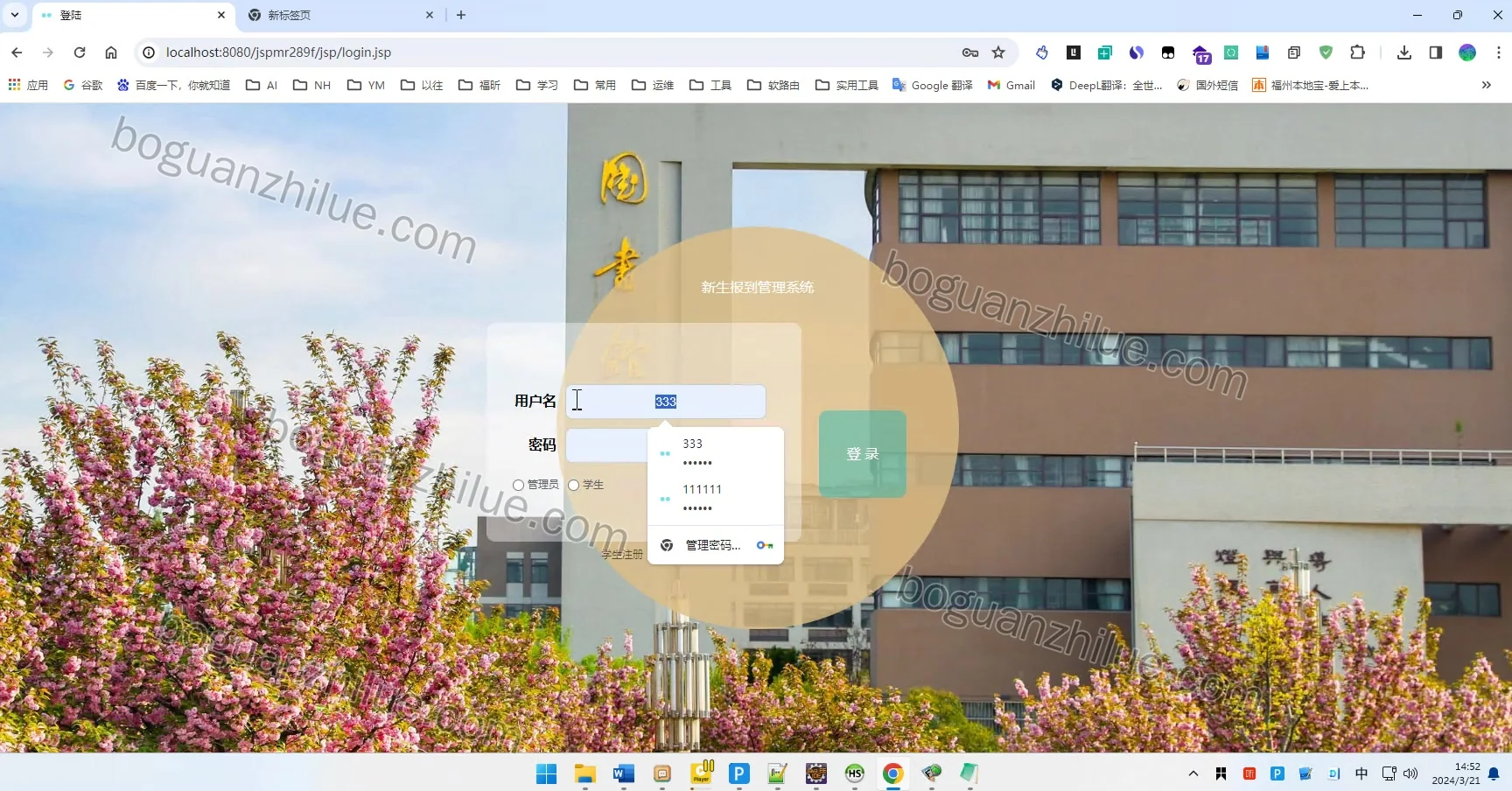
Task: Select the 管理员 radio button
Action: pyautogui.click(x=518, y=485)
